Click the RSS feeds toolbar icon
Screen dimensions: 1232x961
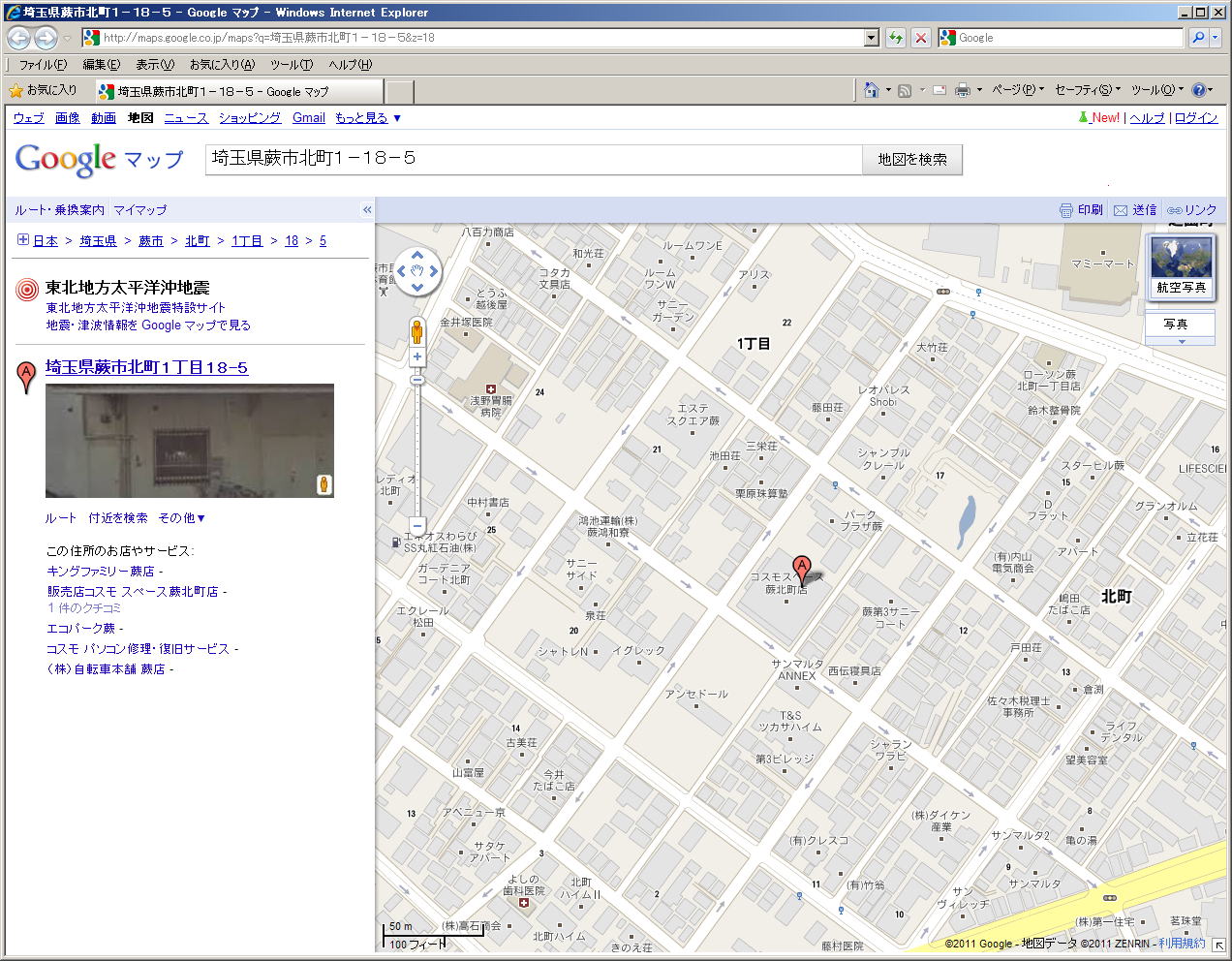pos(905,90)
